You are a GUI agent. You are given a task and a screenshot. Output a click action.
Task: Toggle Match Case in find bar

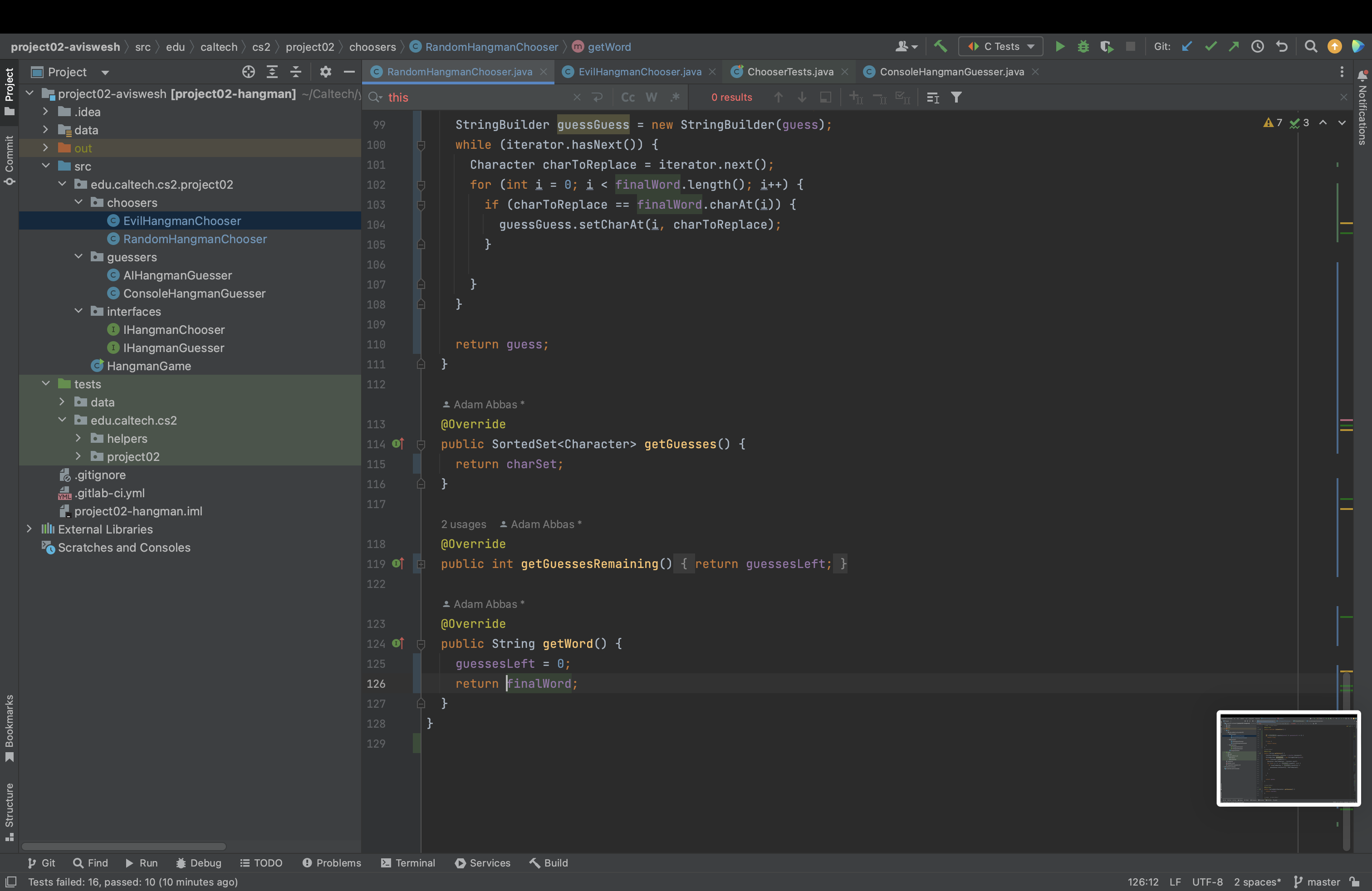click(x=628, y=98)
